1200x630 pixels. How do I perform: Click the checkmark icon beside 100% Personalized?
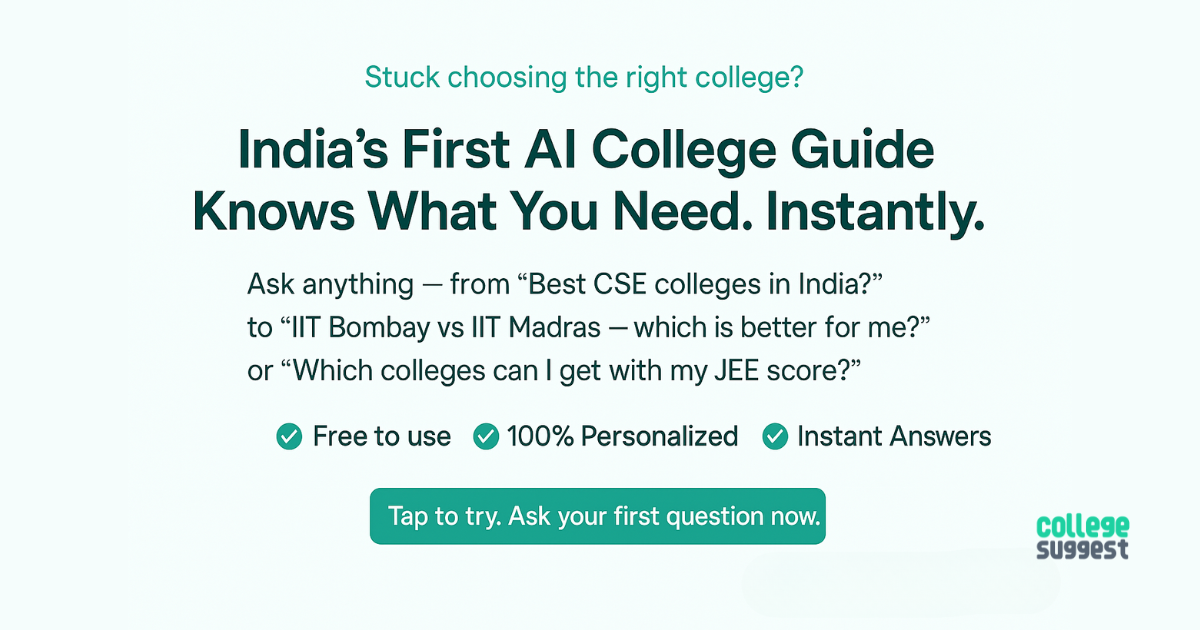click(x=486, y=437)
